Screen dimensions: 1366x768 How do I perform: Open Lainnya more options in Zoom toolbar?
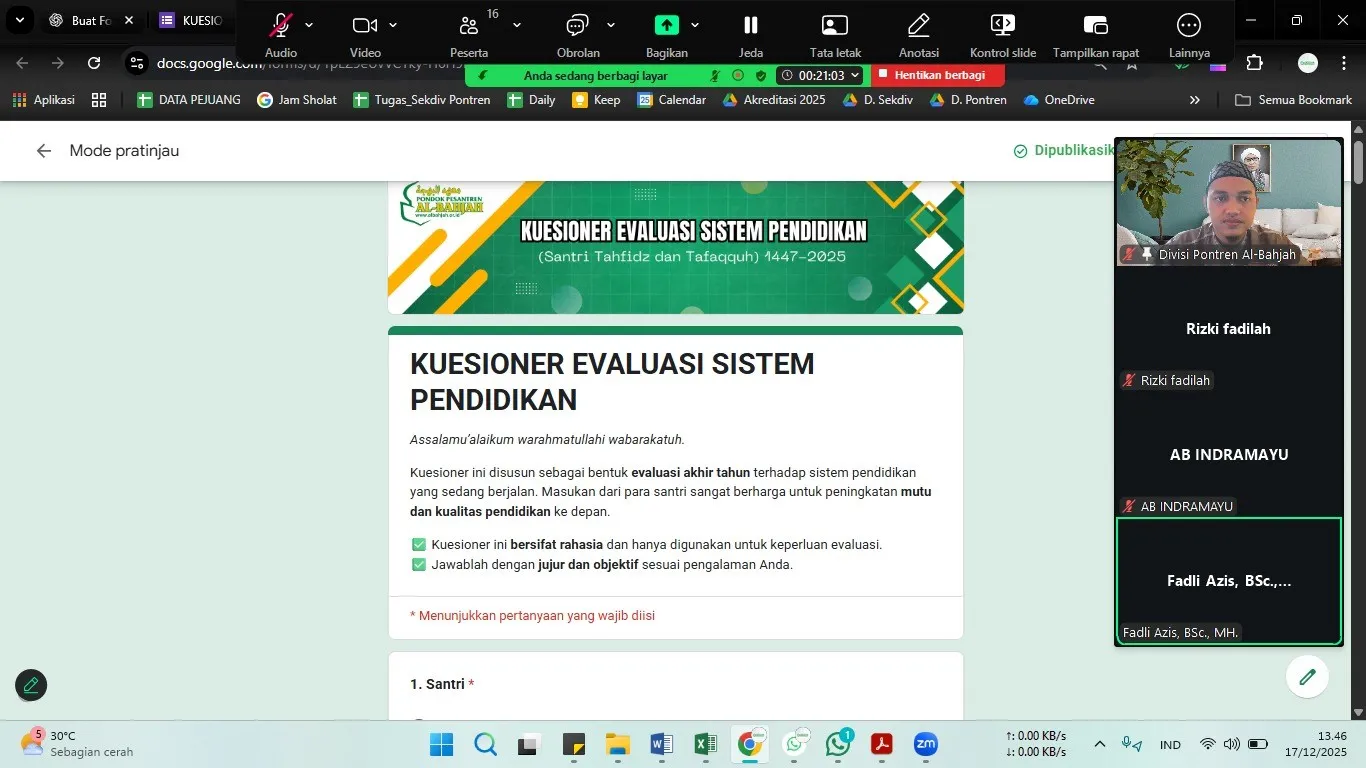click(x=1188, y=26)
